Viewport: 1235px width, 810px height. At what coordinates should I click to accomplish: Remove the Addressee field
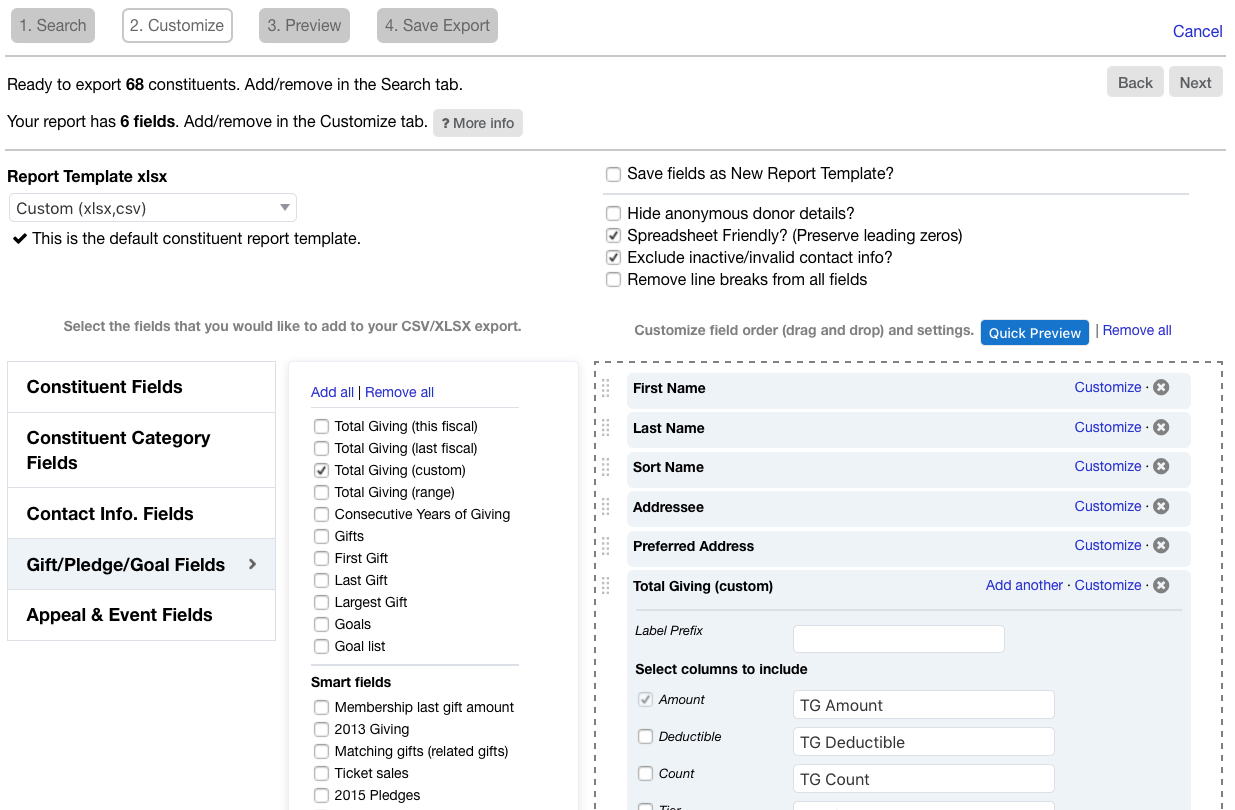click(x=1161, y=507)
